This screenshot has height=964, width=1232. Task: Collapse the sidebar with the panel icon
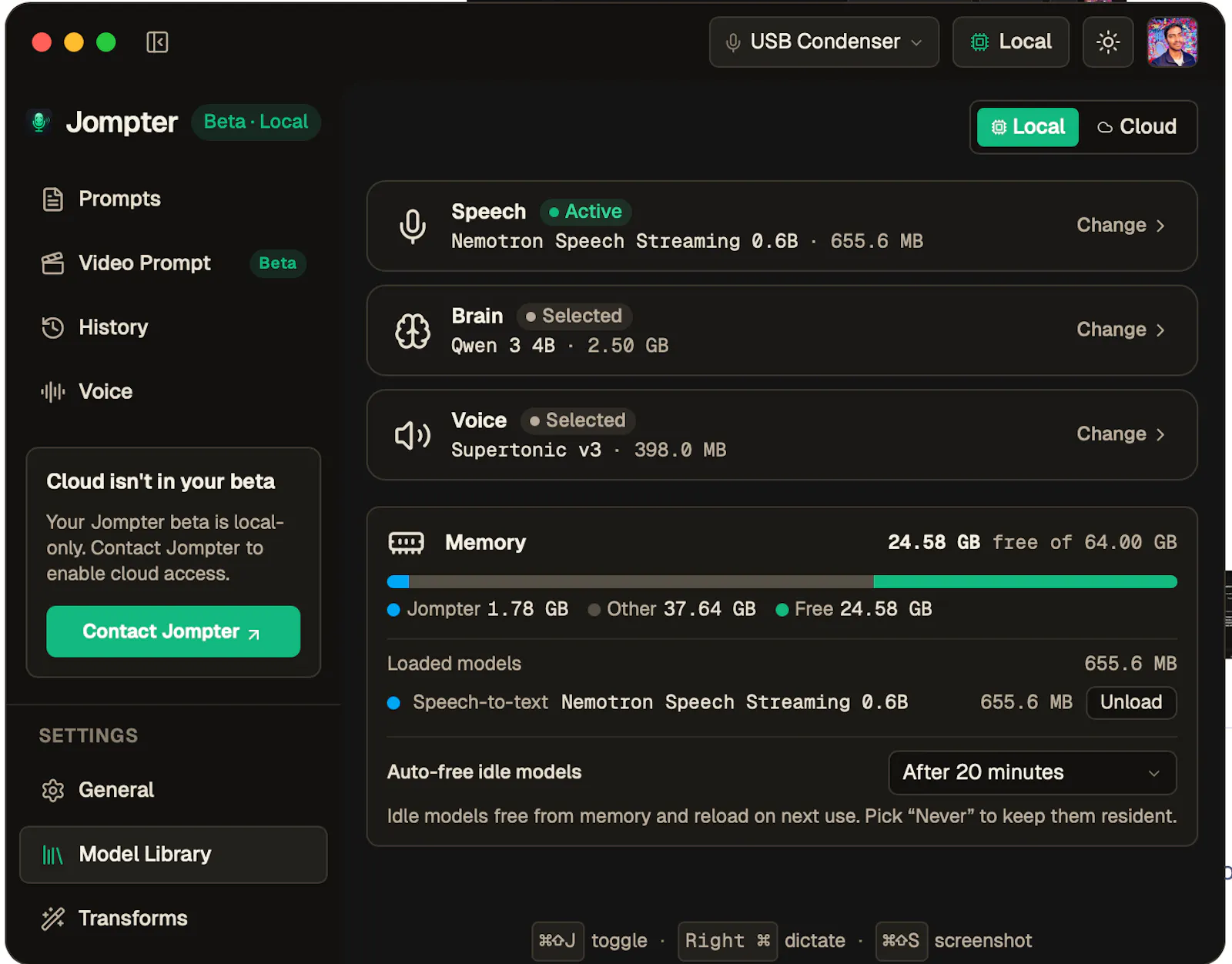(x=157, y=42)
